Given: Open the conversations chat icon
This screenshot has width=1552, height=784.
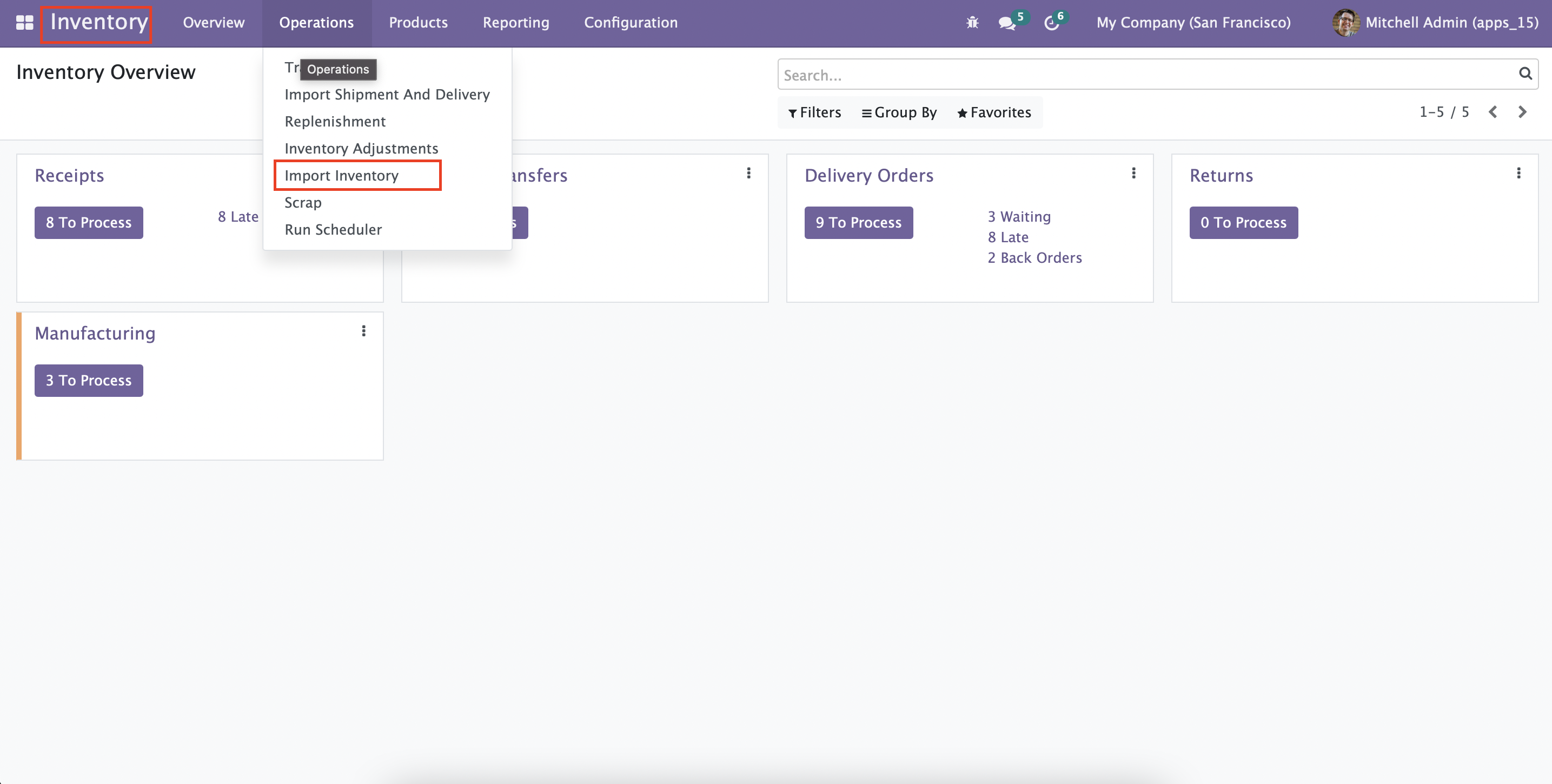Looking at the screenshot, I should [1006, 23].
